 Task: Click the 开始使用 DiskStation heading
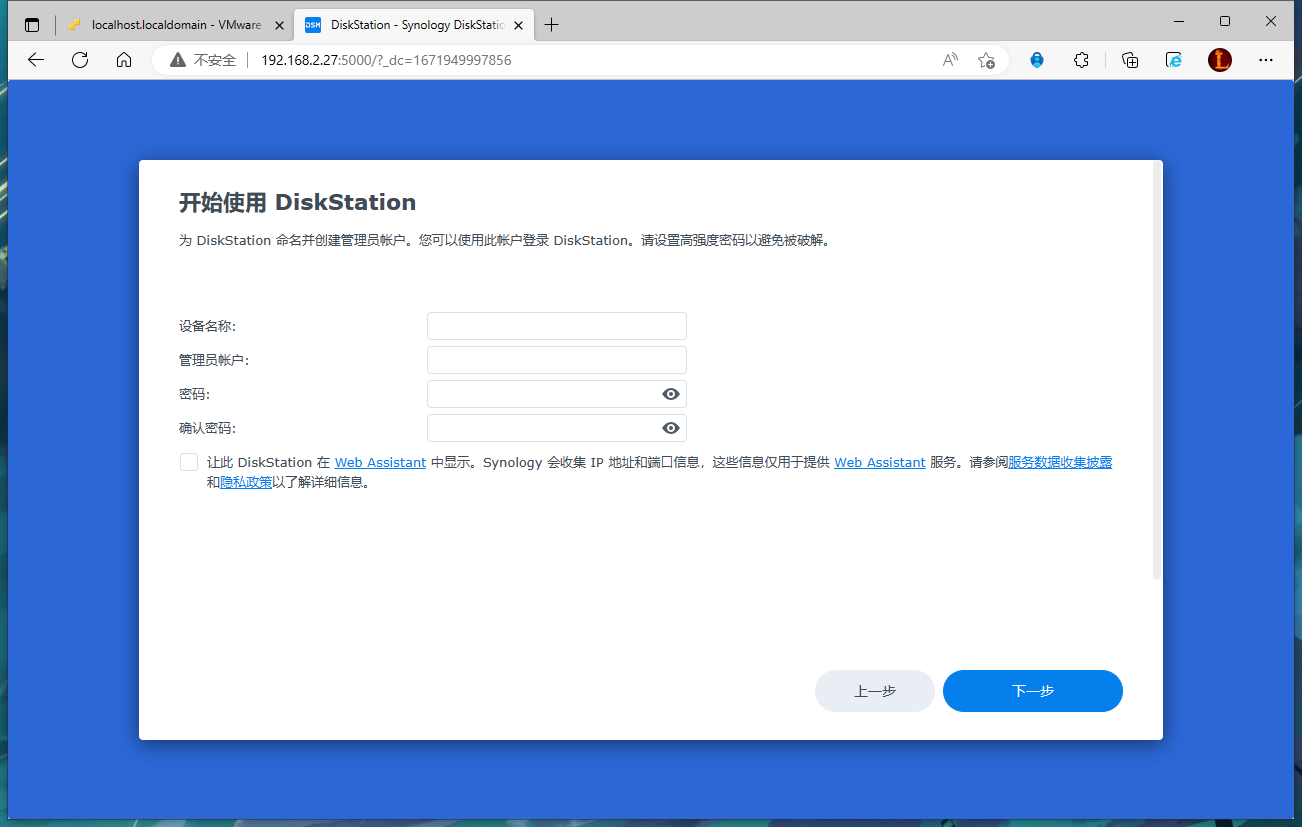[x=297, y=202]
